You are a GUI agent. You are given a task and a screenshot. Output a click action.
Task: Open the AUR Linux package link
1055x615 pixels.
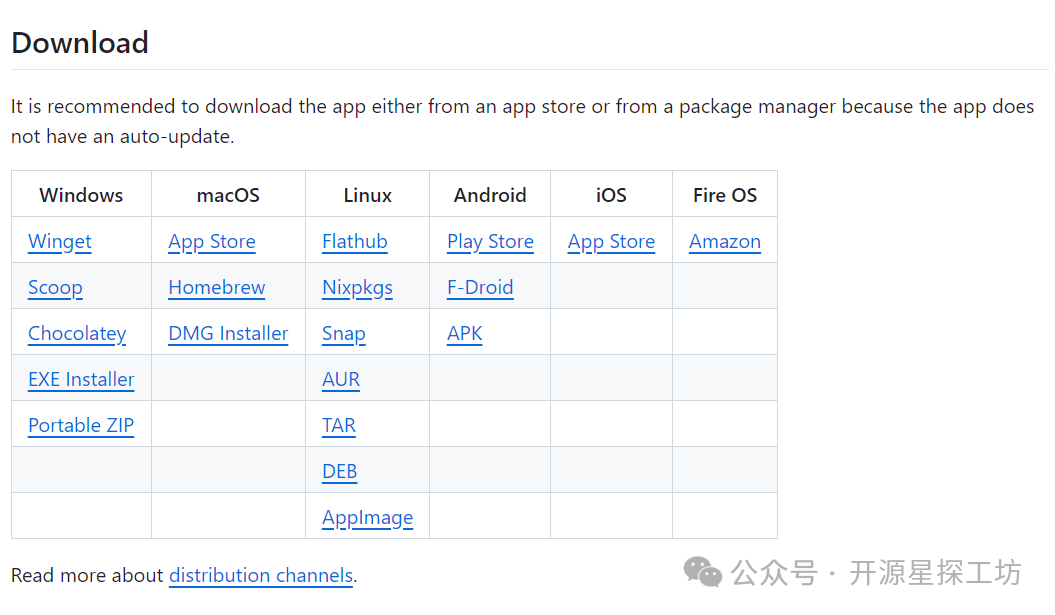coord(341,379)
